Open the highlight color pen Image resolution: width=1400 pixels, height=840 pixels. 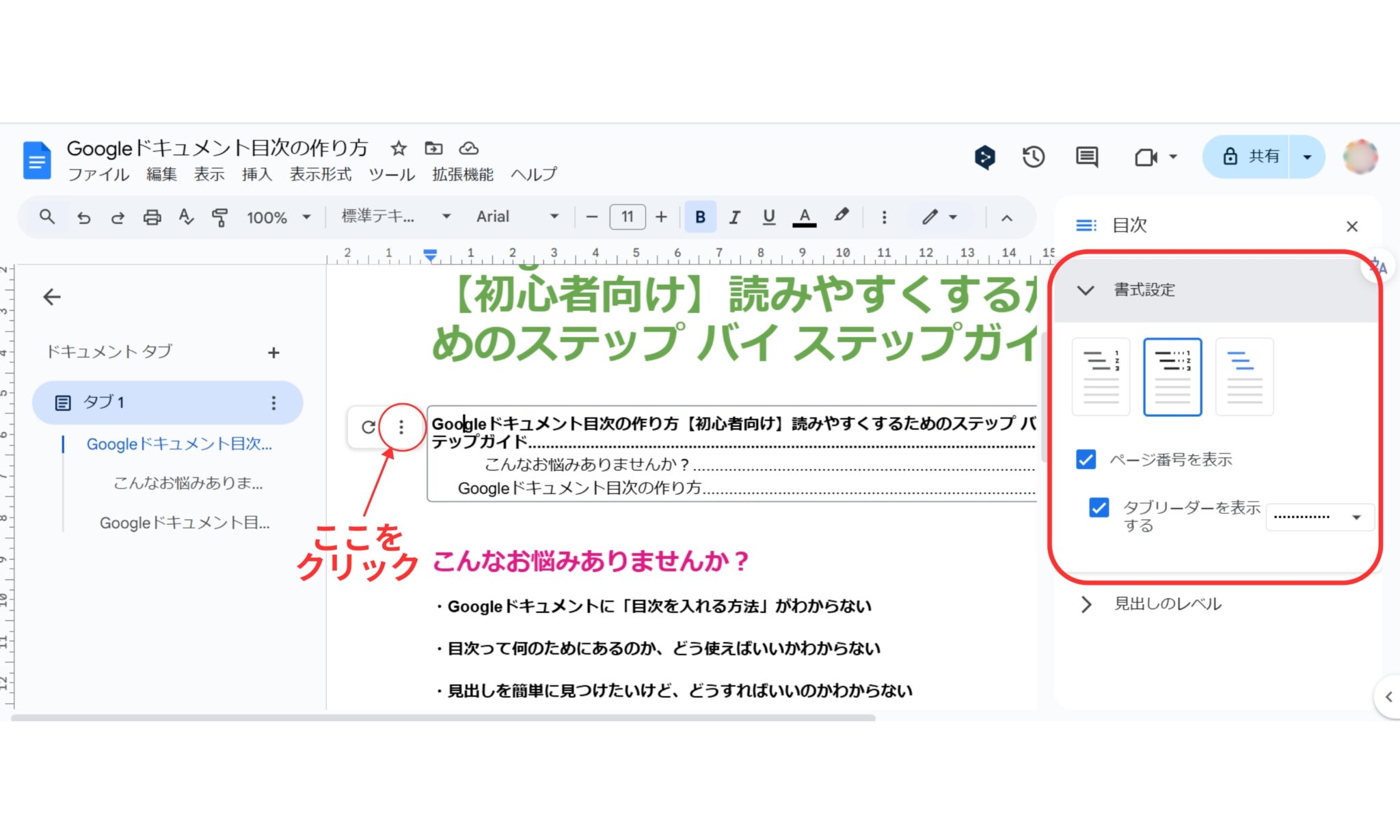(x=842, y=216)
